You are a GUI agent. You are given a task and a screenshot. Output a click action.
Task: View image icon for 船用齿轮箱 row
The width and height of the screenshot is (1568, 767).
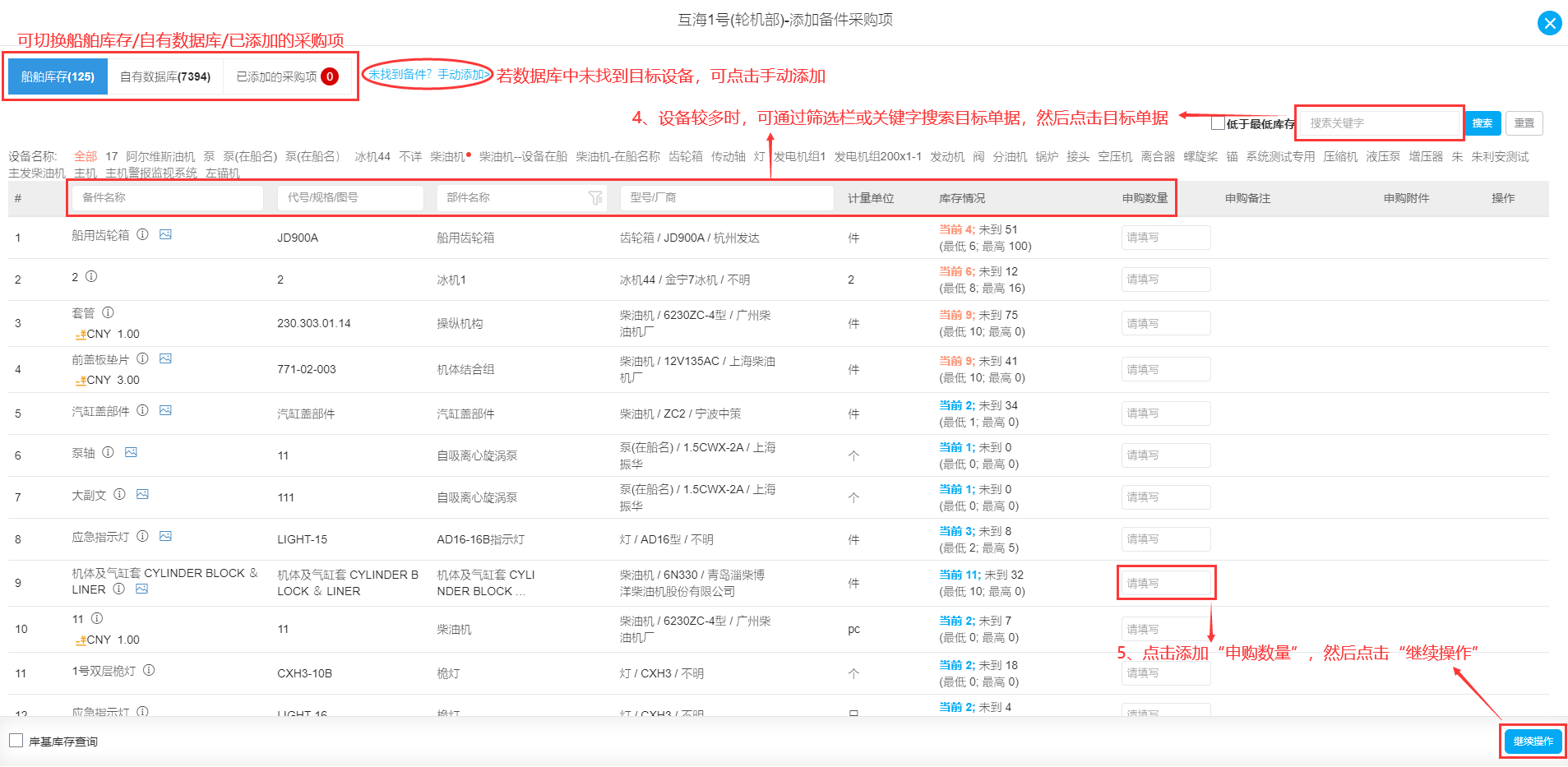[165, 234]
